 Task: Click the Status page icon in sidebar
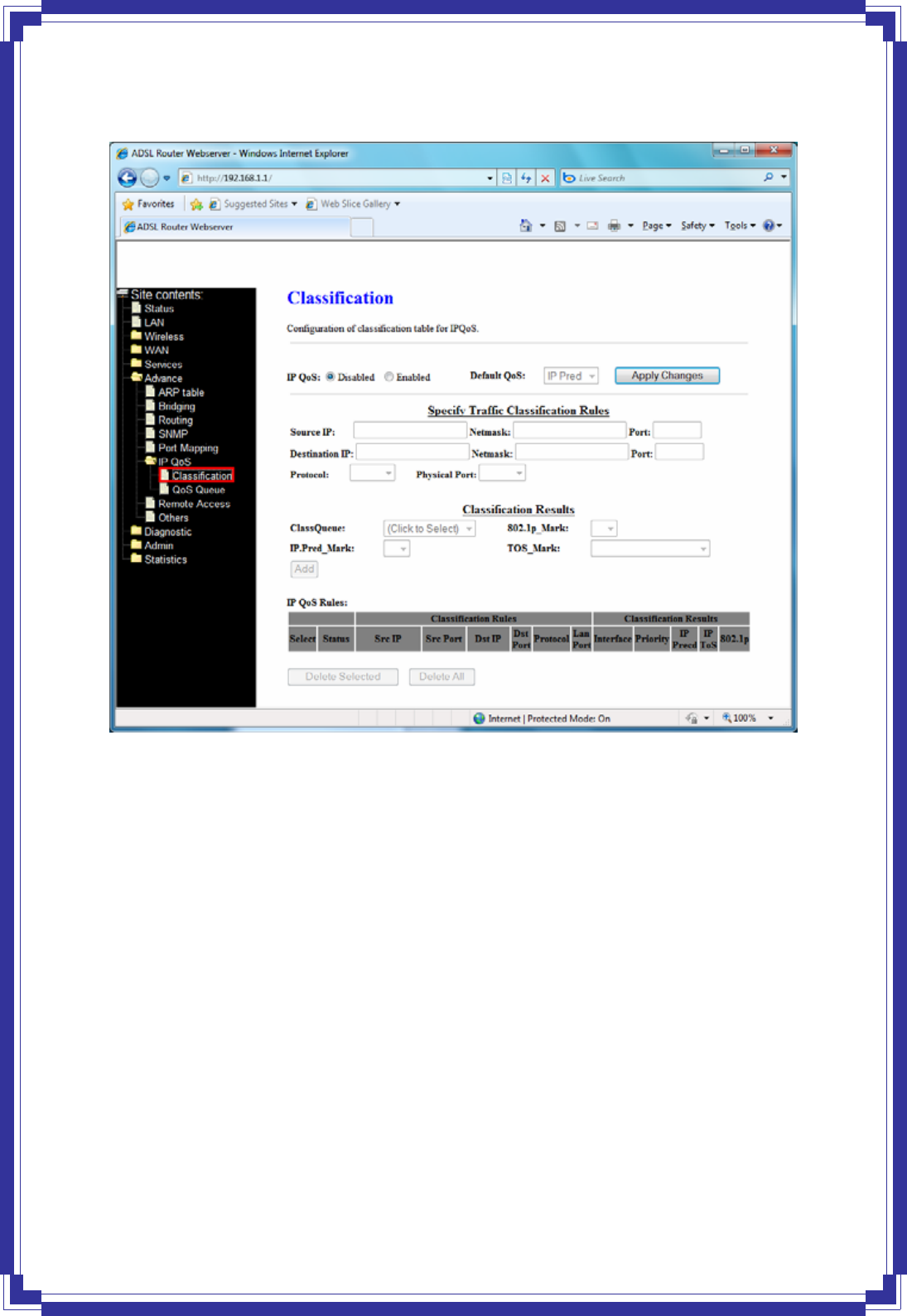pos(137,307)
